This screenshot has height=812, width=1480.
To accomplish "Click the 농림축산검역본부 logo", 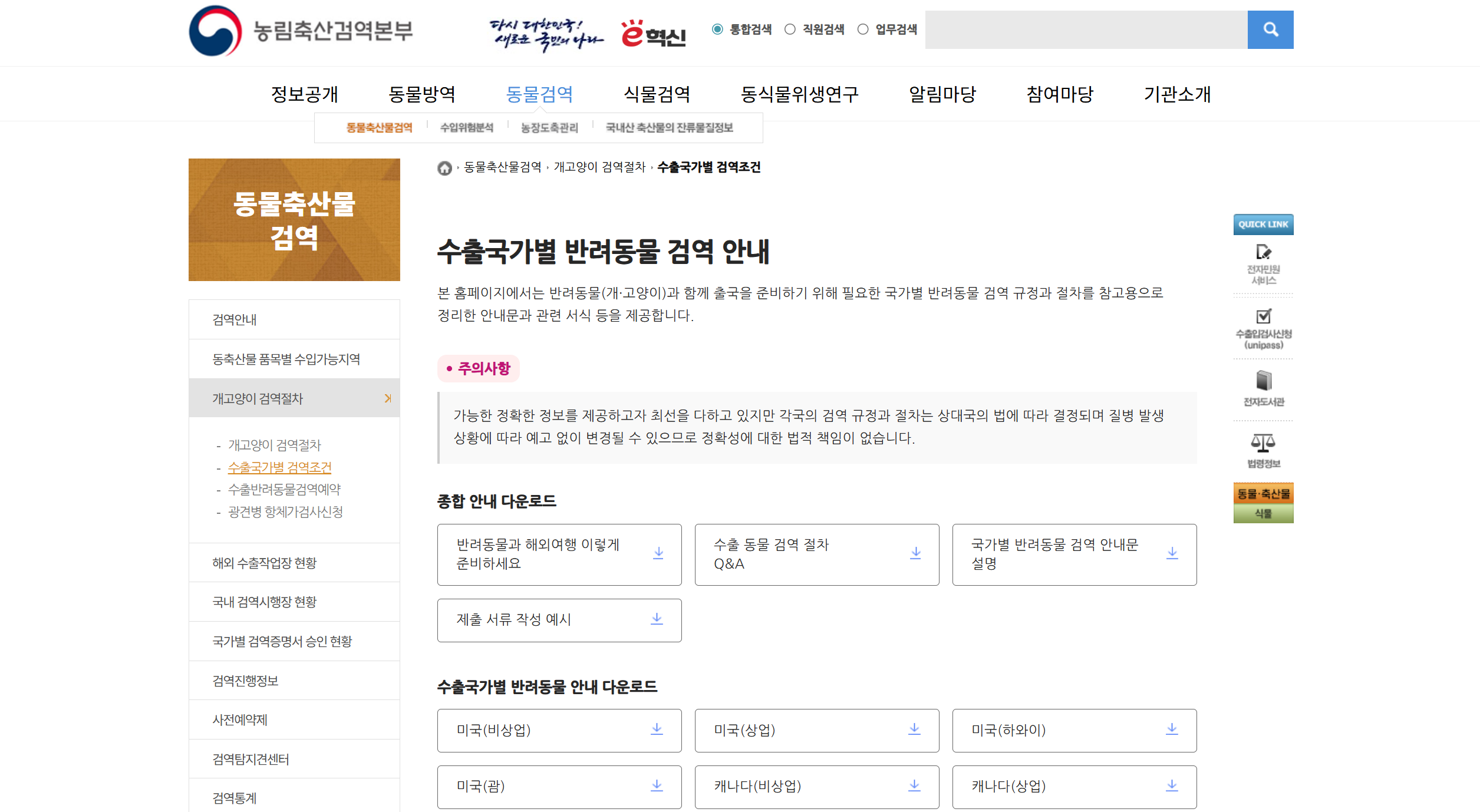I will tap(301, 31).
